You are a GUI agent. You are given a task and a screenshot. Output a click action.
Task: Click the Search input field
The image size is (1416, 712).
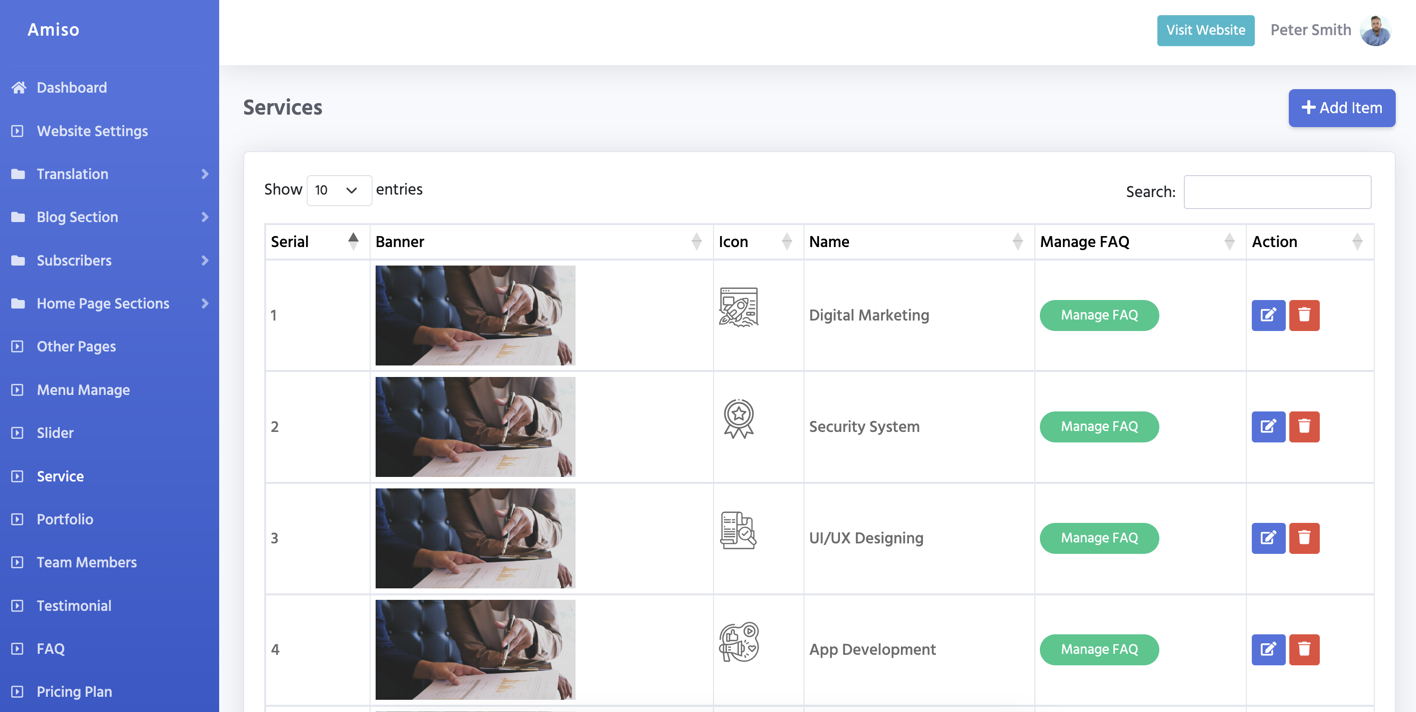click(1277, 192)
